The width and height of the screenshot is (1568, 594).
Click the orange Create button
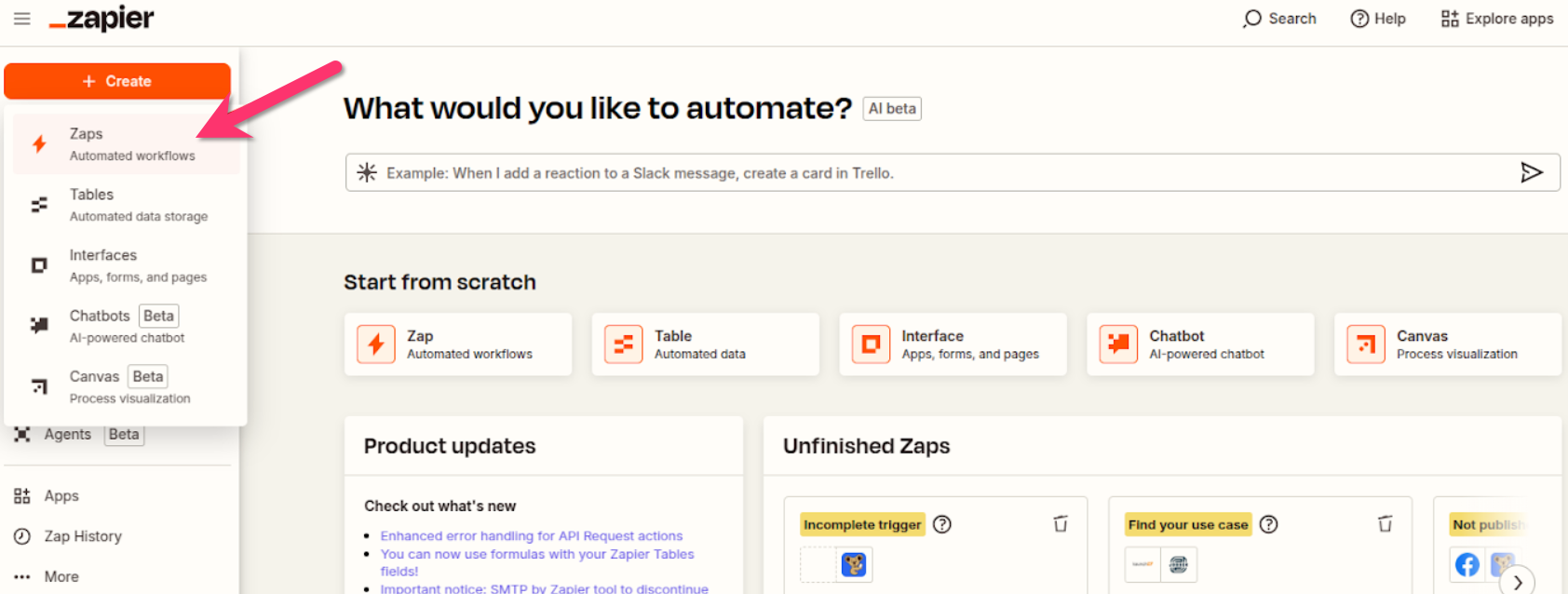click(x=117, y=81)
